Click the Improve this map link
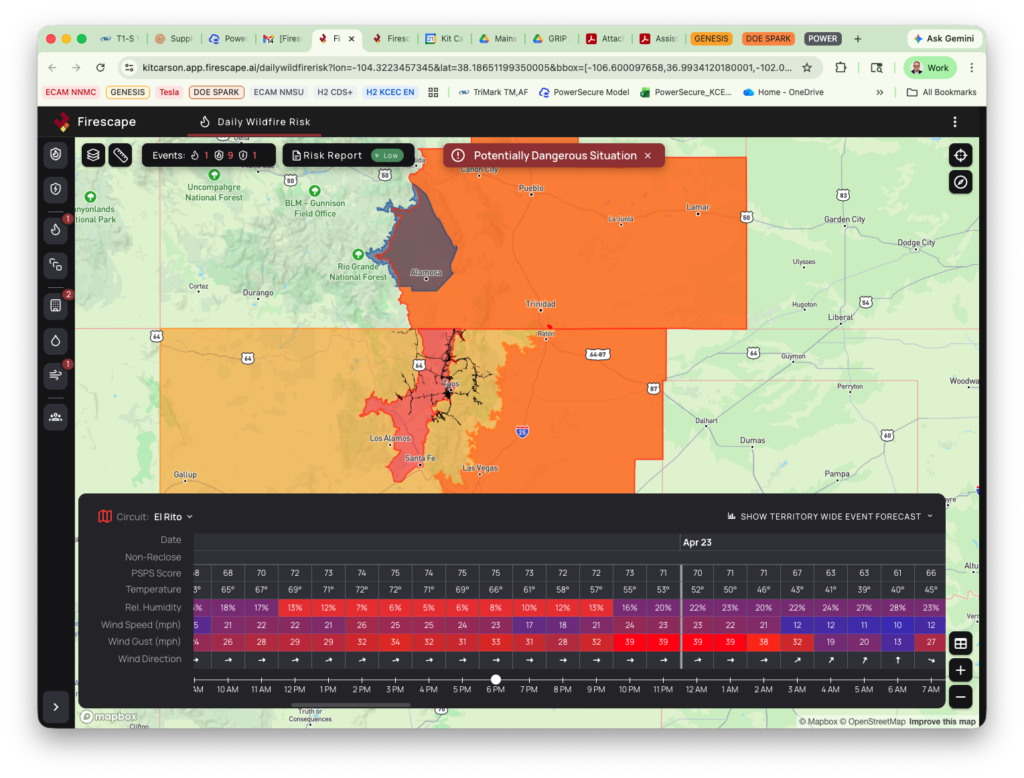1024x778 pixels. (x=943, y=722)
